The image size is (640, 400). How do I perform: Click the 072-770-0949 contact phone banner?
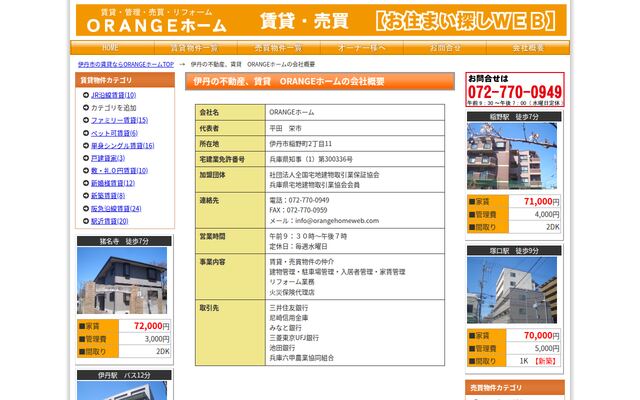tap(515, 89)
